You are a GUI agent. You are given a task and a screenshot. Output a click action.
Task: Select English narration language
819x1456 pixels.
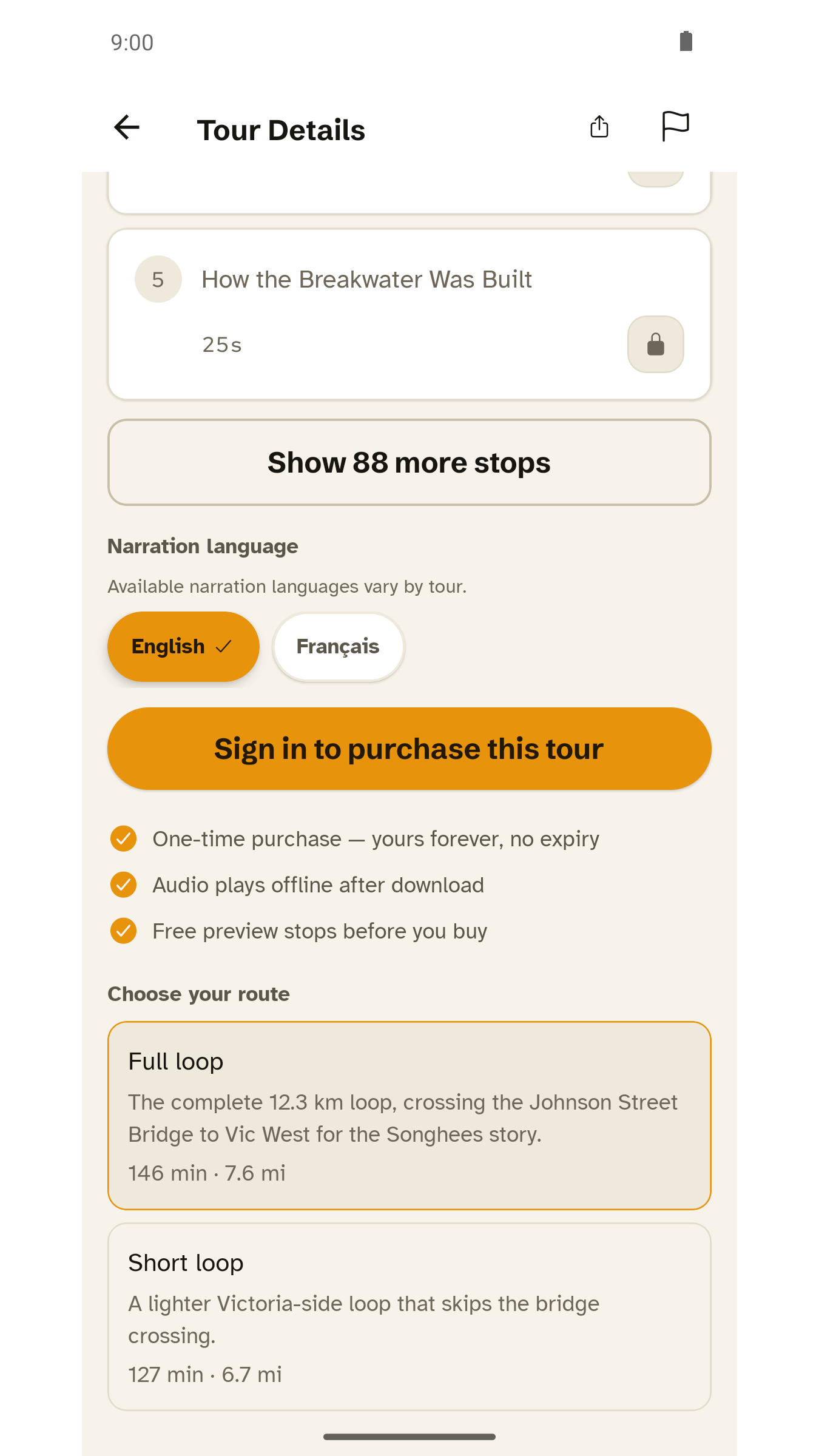183,647
